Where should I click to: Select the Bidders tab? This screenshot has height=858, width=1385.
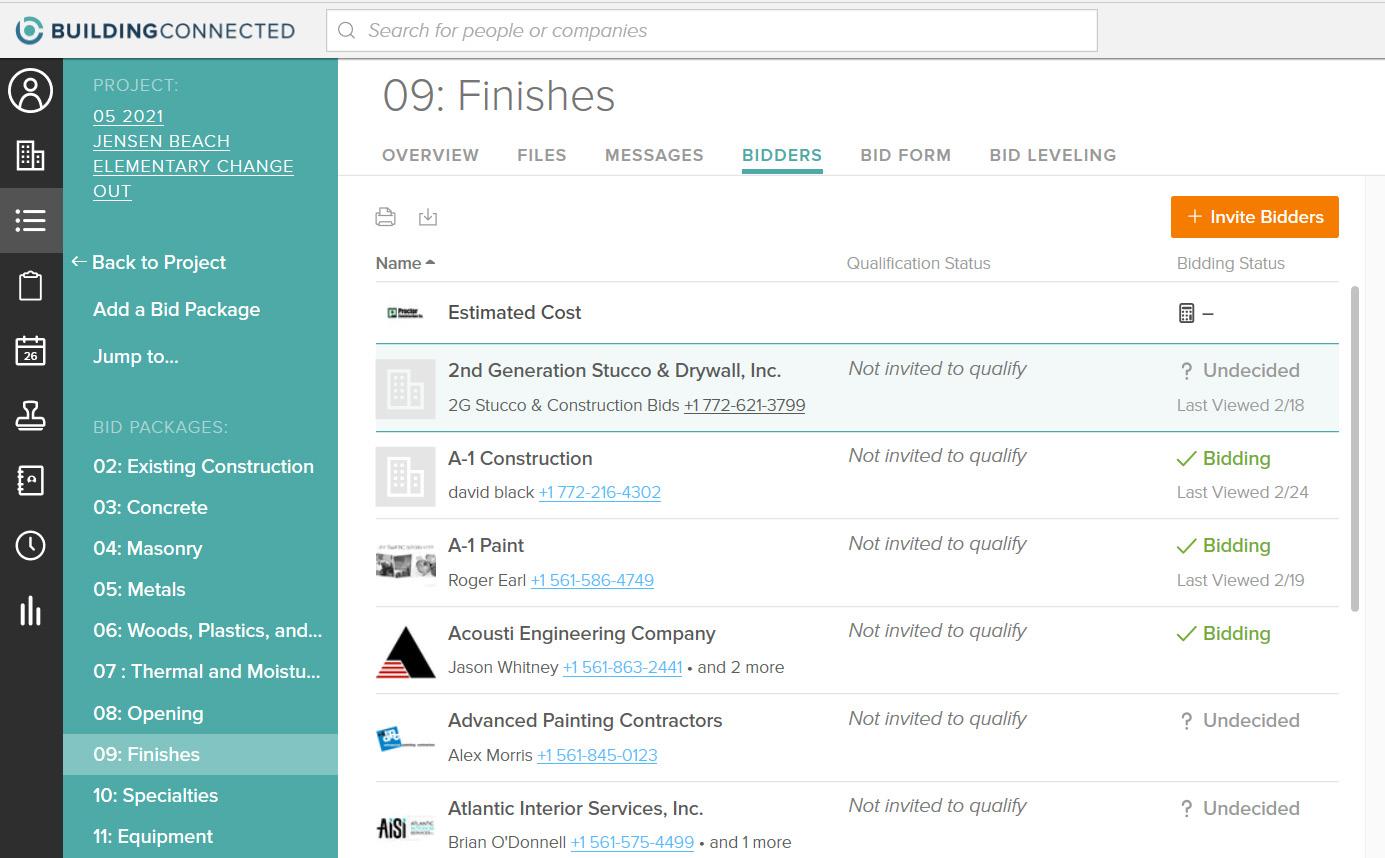pos(782,155)
